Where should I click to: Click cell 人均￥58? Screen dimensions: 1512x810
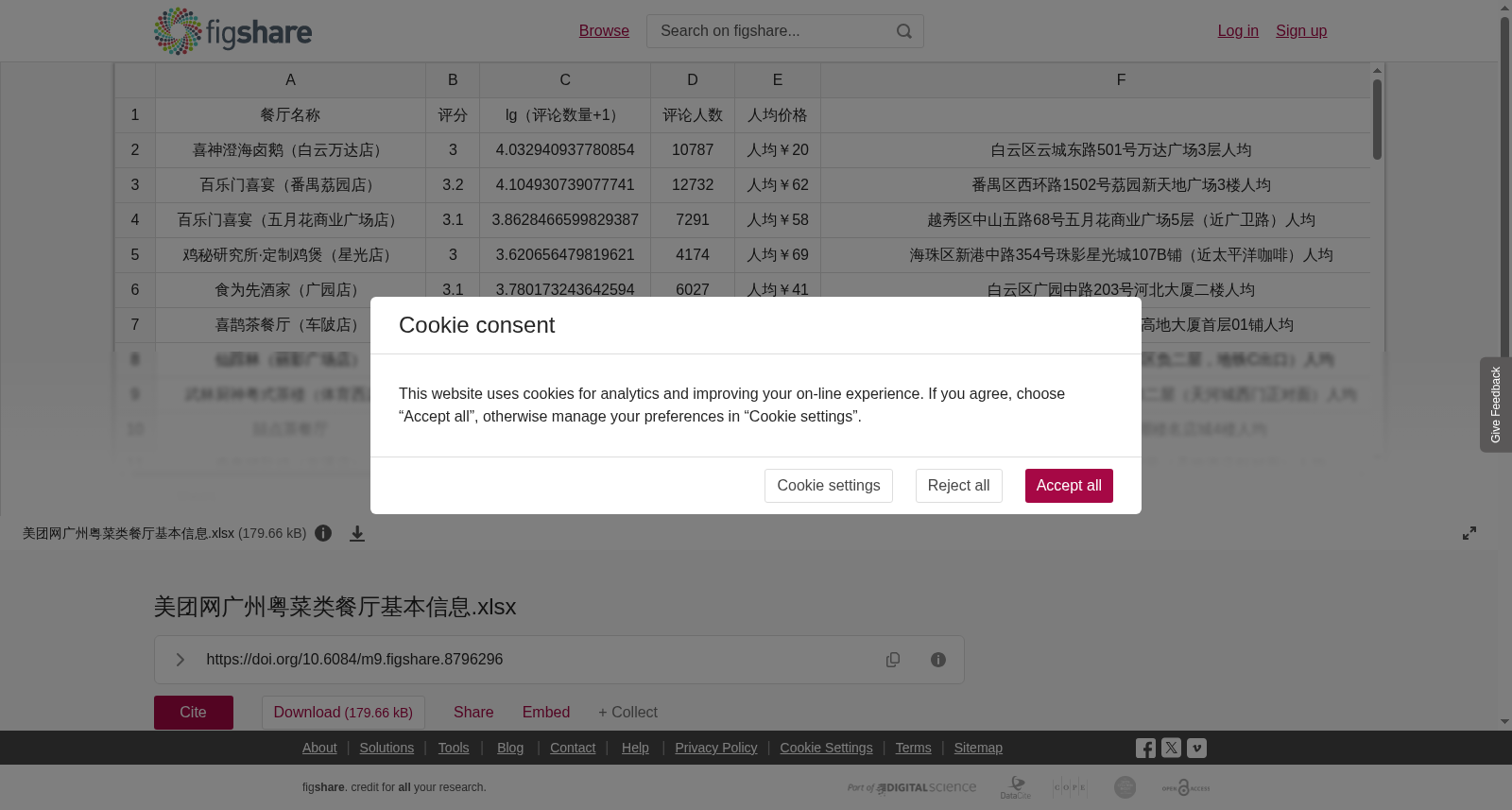point(778,220)
